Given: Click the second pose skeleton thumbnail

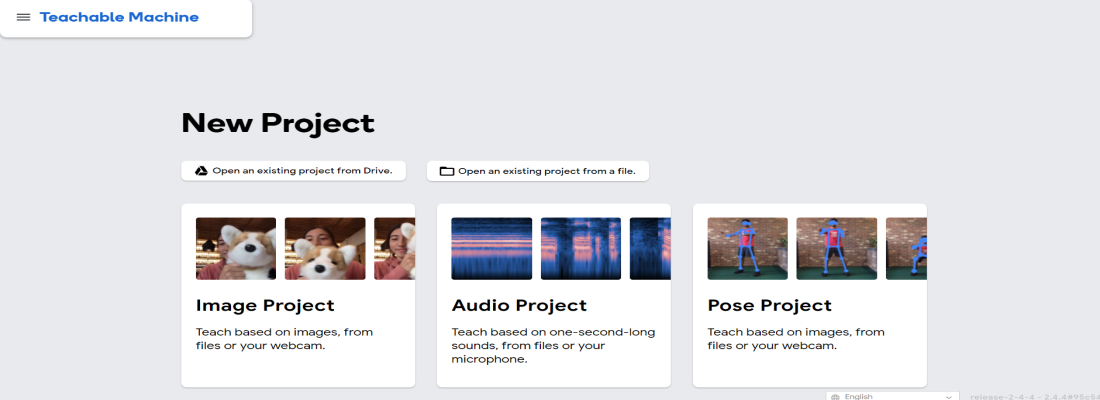Looking at the screenshot, I should [x=836, y=249].
